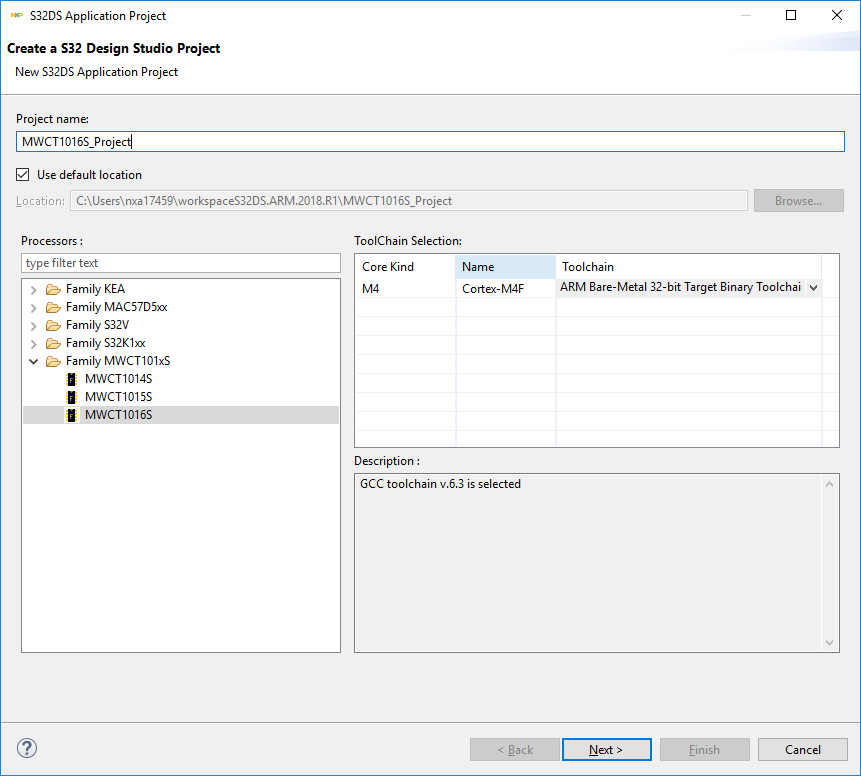Click the MWCT1016S chip icon
This screenshot has height=776, width=861.
tap(71, 415)
